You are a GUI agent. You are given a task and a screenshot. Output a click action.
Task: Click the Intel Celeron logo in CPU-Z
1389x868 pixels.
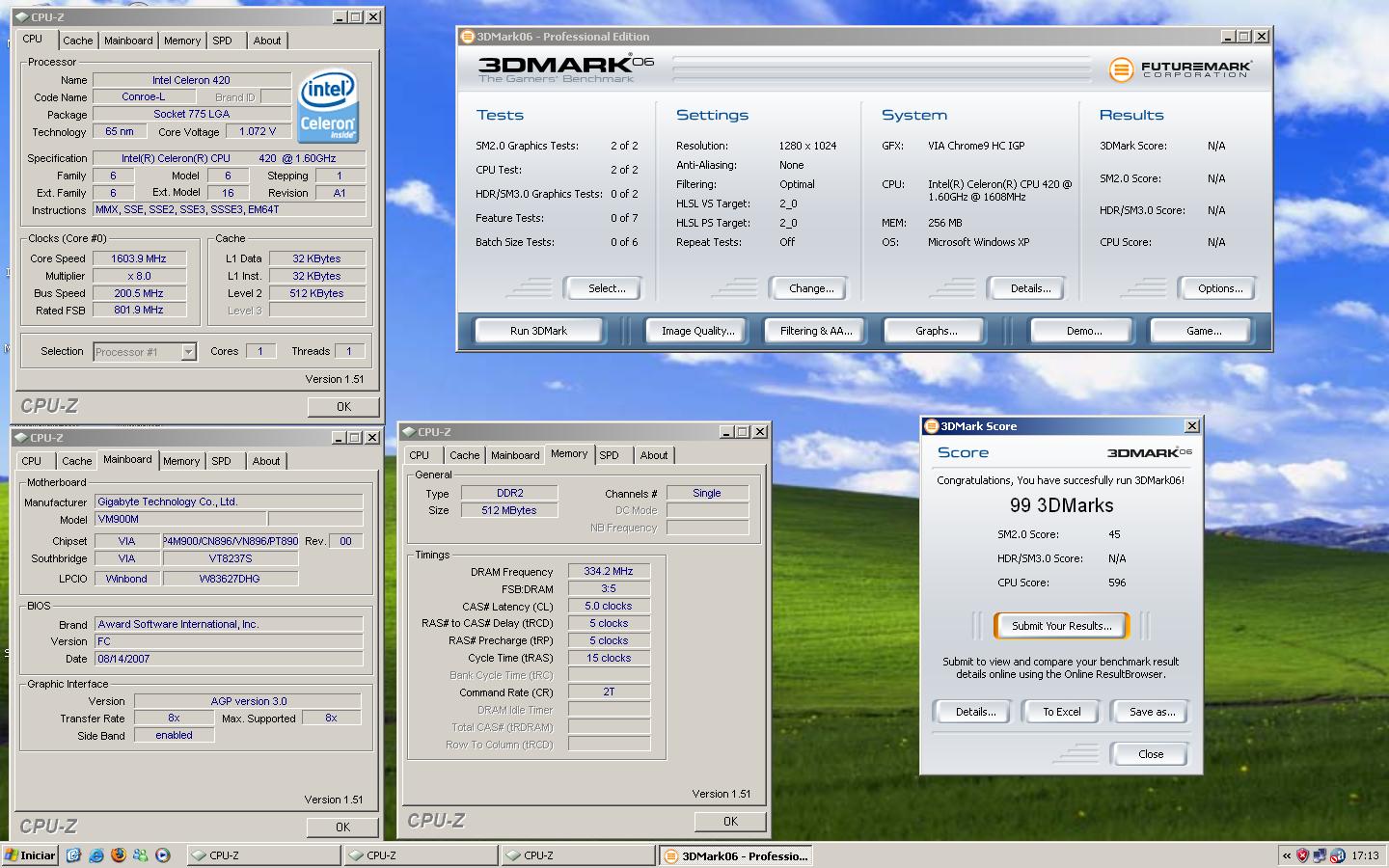pyautogui.click(x=328, y=105)
